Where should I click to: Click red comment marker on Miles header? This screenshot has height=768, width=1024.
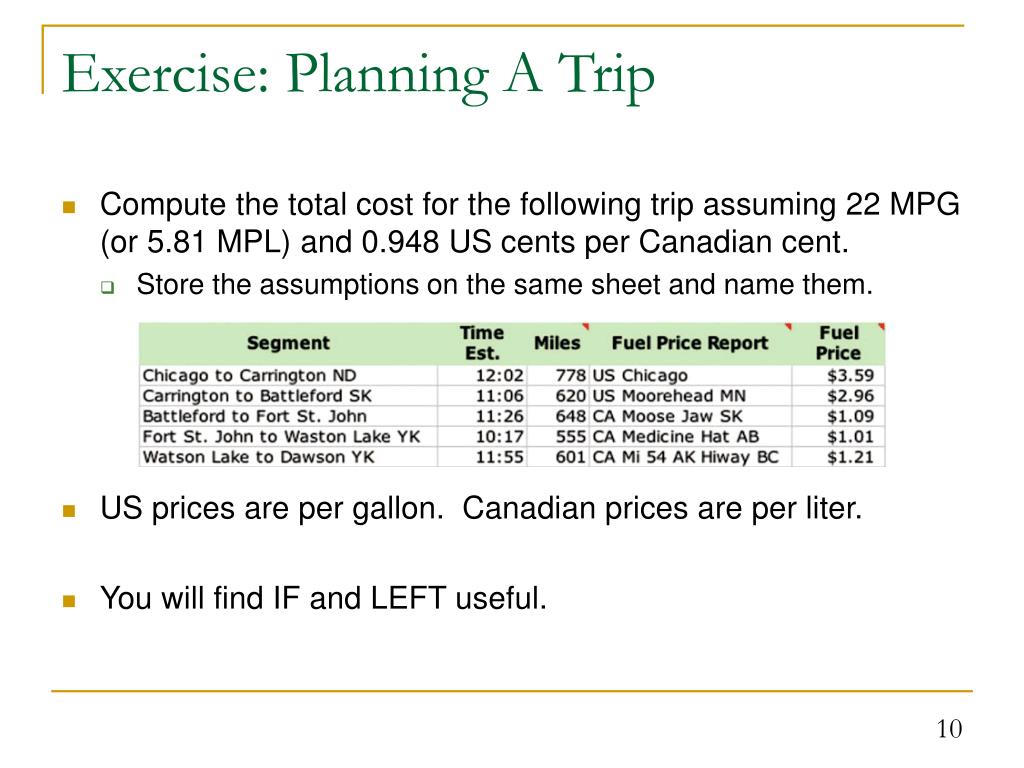tap(586, 326)
